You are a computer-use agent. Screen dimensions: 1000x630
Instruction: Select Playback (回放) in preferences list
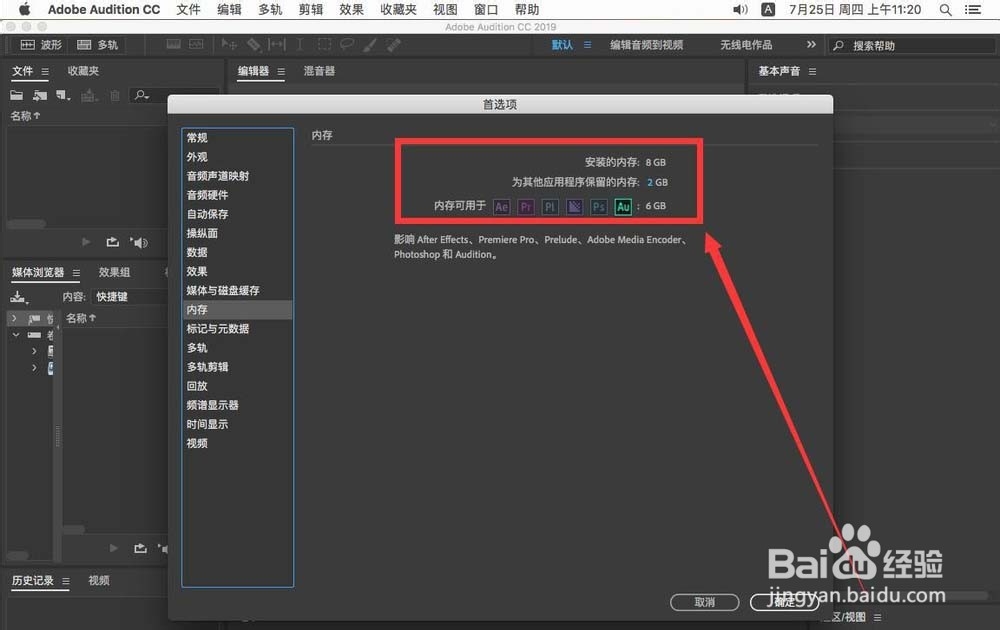(x=237, y=386)
